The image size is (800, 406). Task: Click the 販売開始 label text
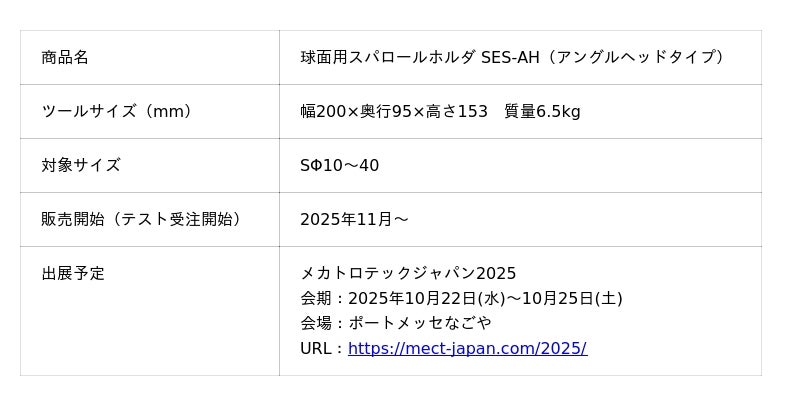tap(73, 219)
